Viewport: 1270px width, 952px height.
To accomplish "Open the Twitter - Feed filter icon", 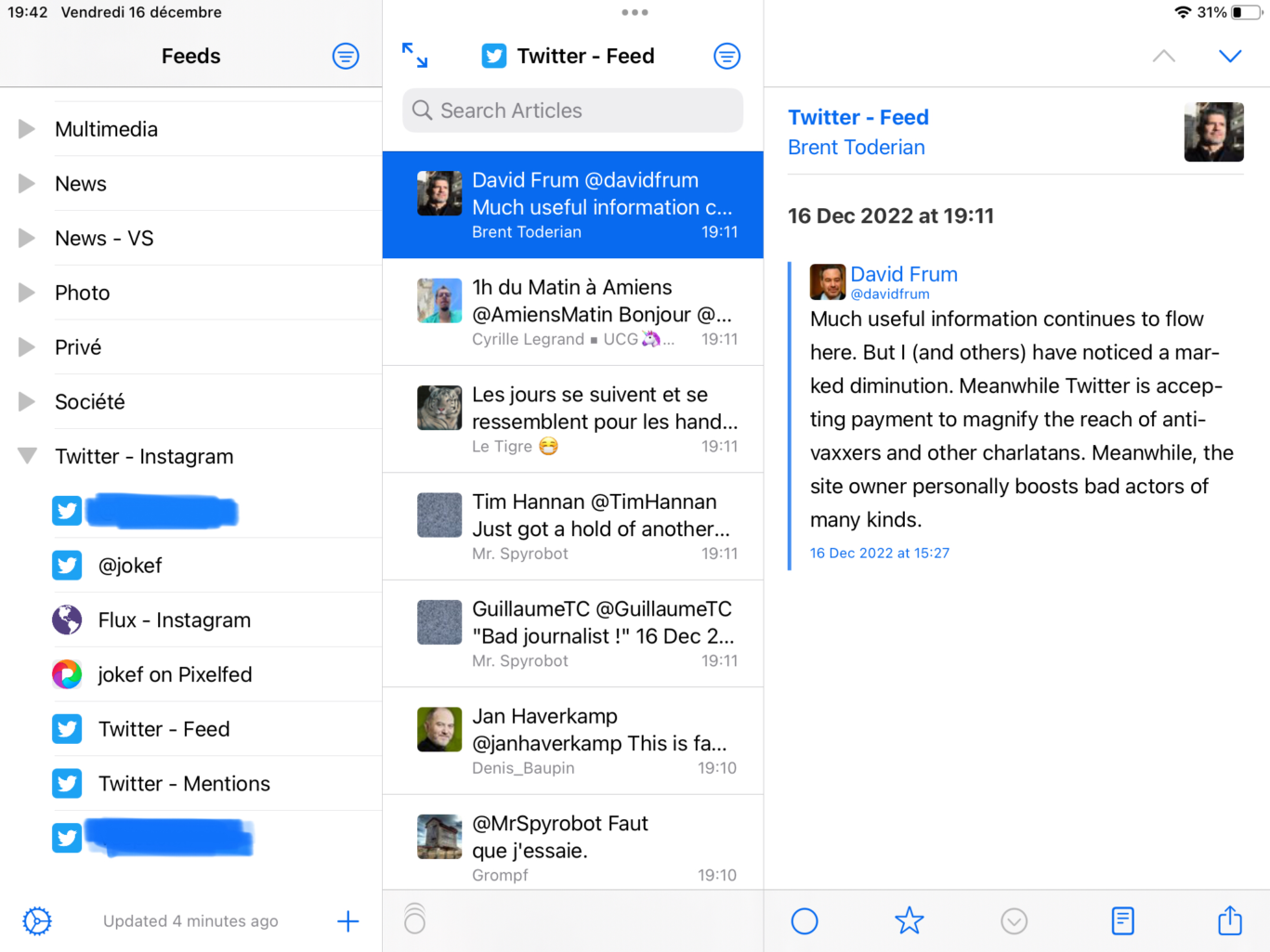I will coord(727,57).
